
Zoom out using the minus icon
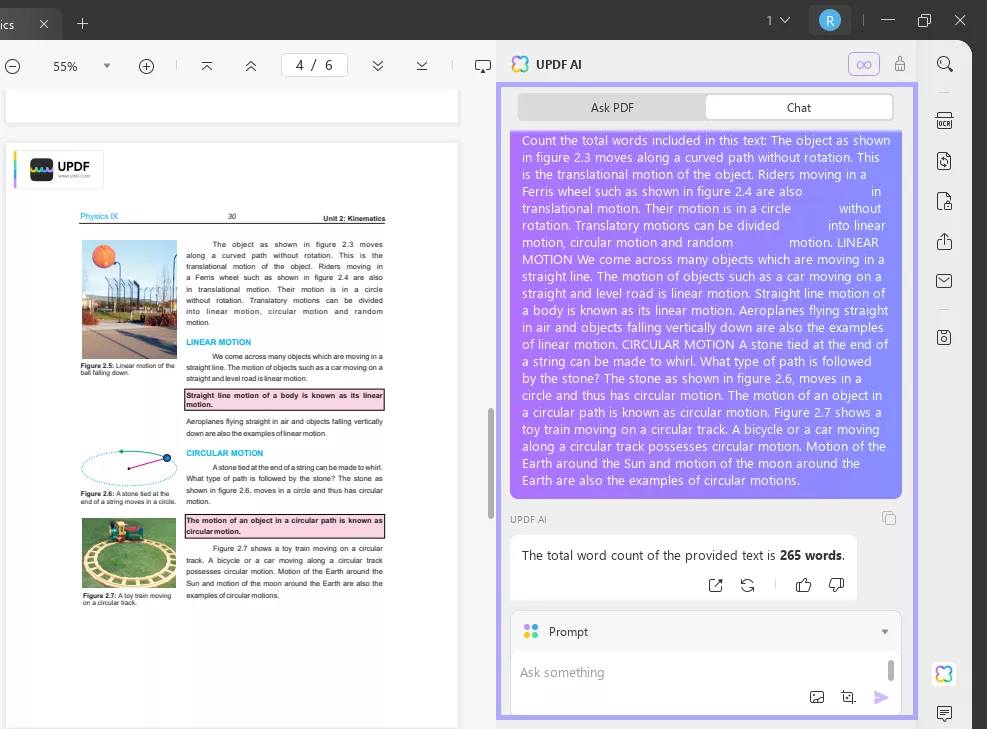coord(13,66)
